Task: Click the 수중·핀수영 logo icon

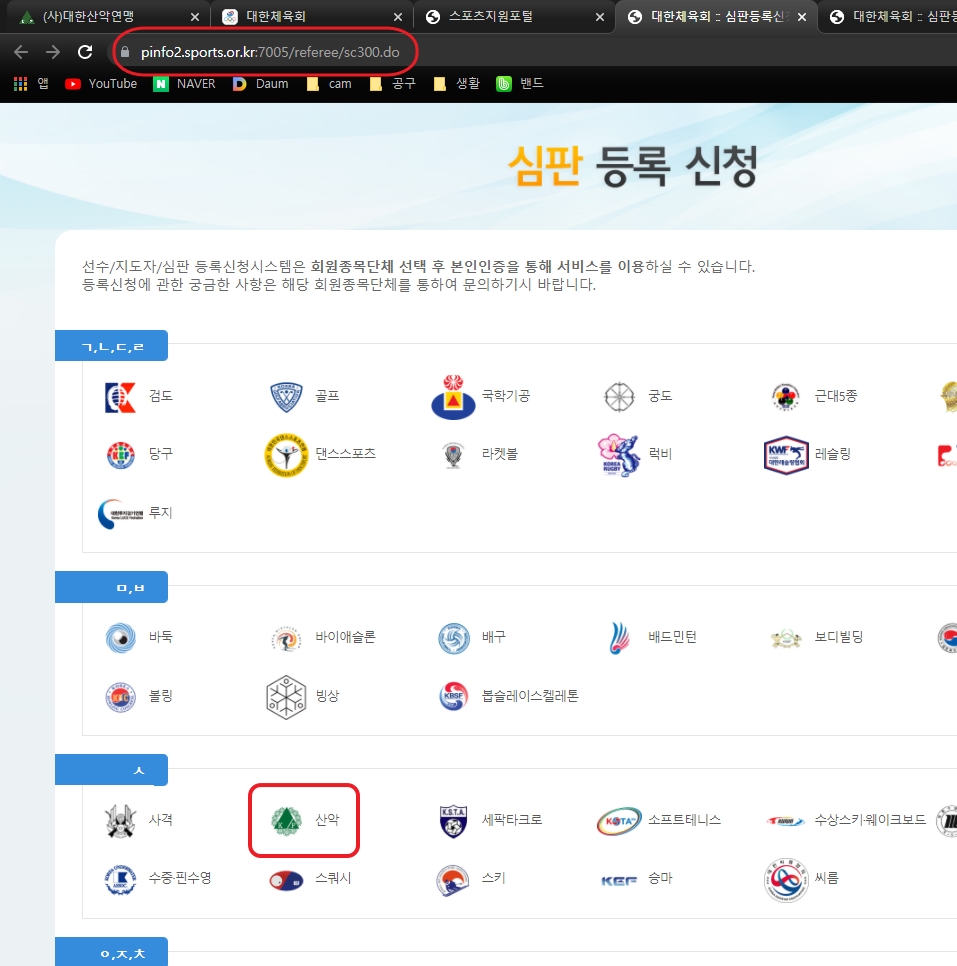Action: click(x=120, y=879)
